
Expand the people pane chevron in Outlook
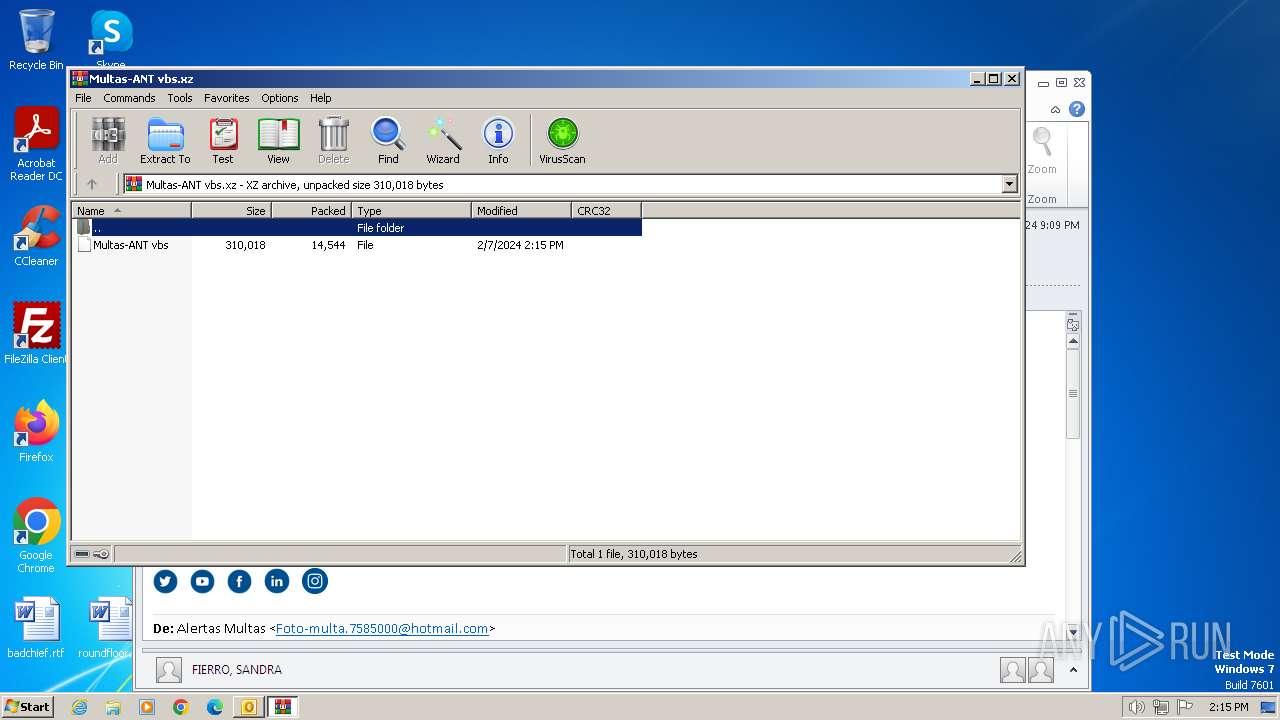(1073, 670)
